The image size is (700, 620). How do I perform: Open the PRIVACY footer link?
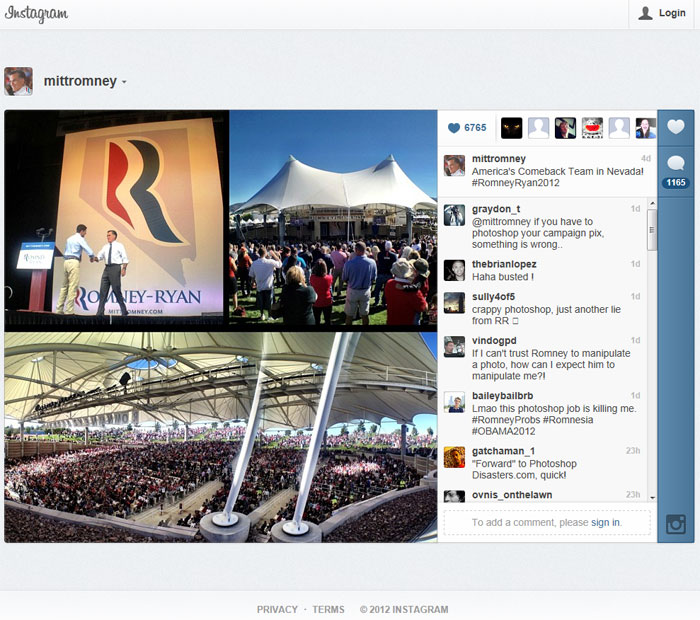(x=277, y=609)
